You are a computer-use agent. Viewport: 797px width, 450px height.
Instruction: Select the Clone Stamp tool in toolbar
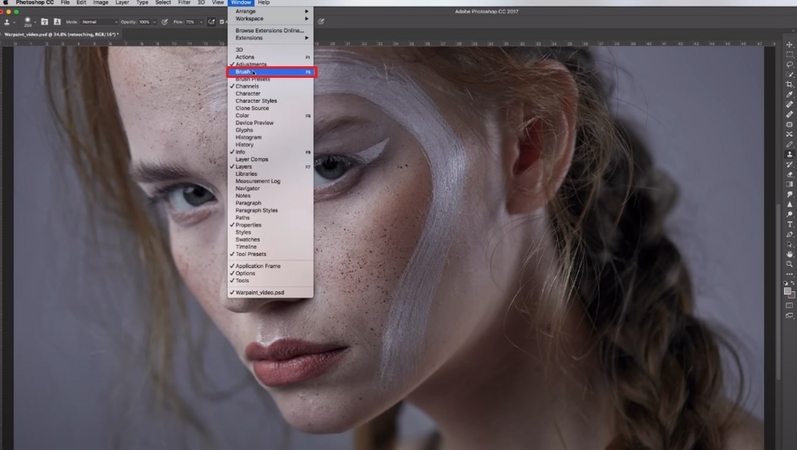pyautogui.click(x=789, y=154)
